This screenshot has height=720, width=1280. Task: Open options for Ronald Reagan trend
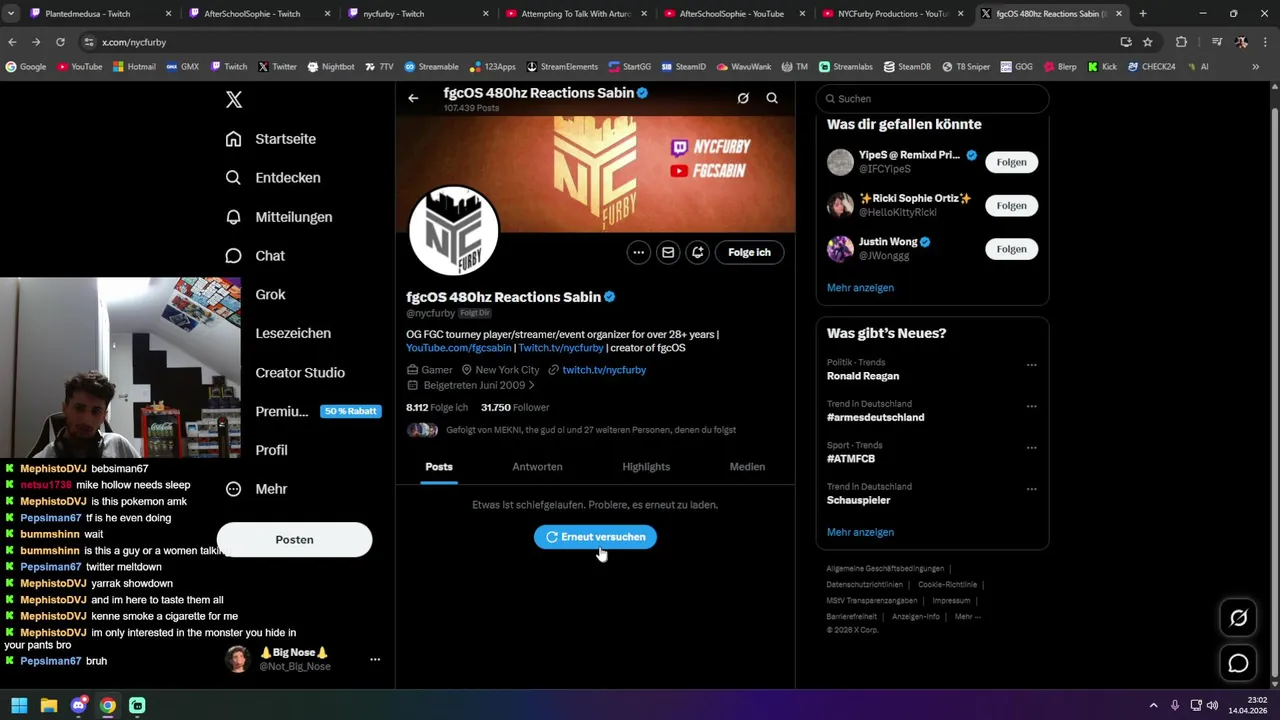[x=1031, y=365]
